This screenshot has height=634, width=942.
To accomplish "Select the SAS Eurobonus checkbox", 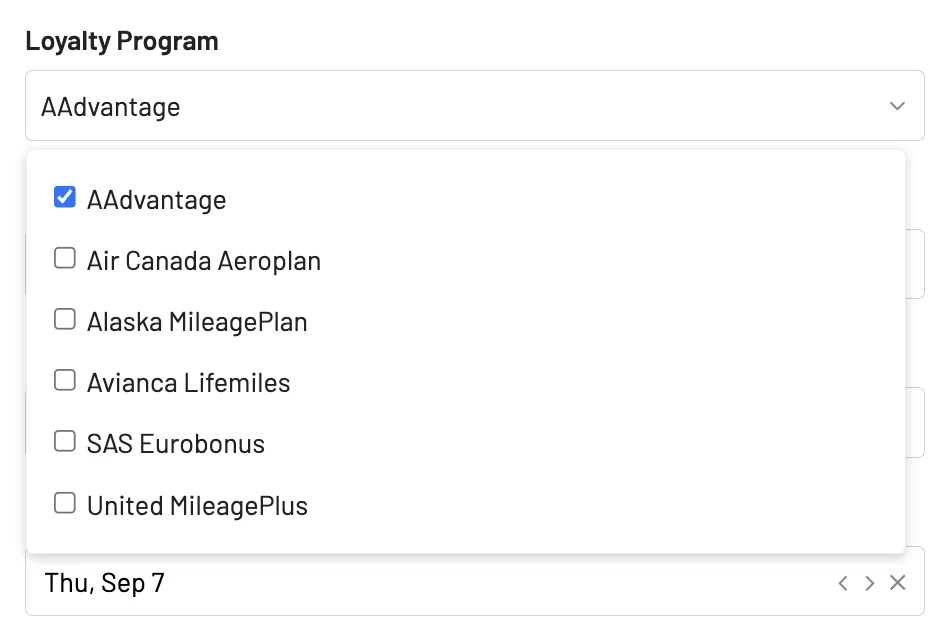I will tap(65, 442).
